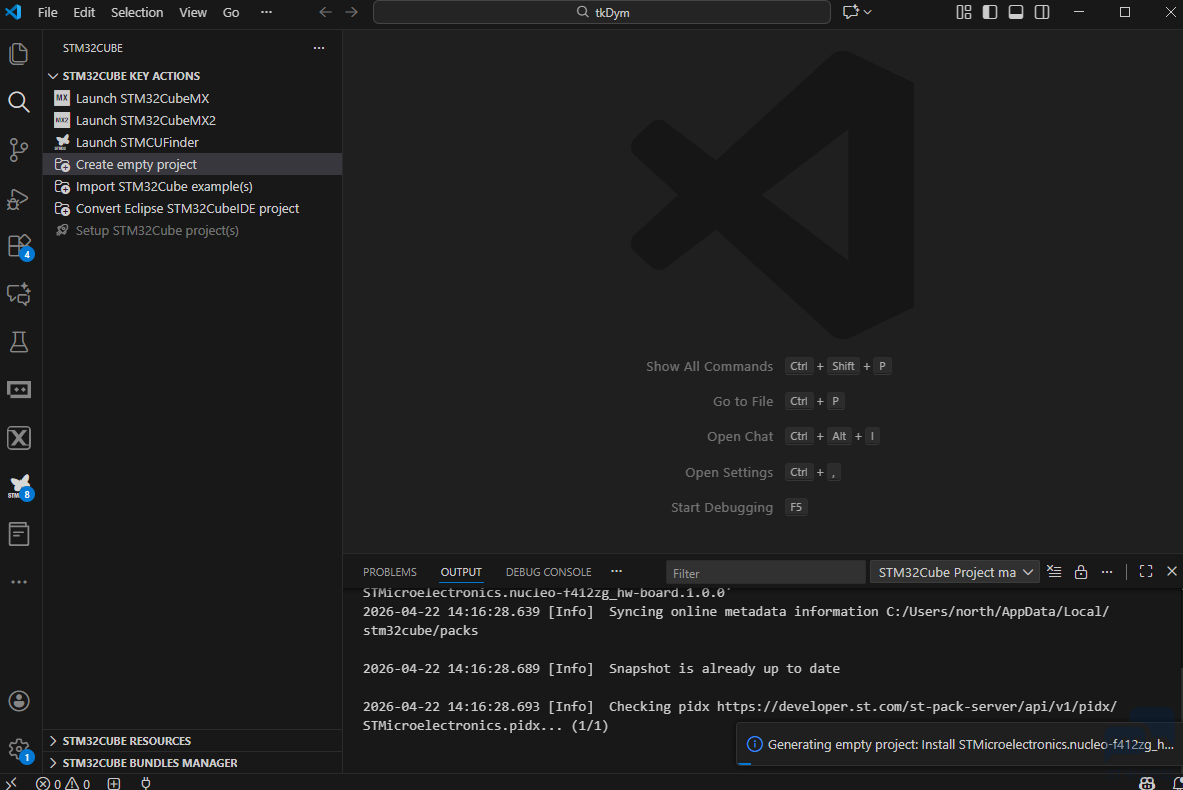Open the Source Control view
The height and width of the screenshot is (790, 1183).
[19, 150]
